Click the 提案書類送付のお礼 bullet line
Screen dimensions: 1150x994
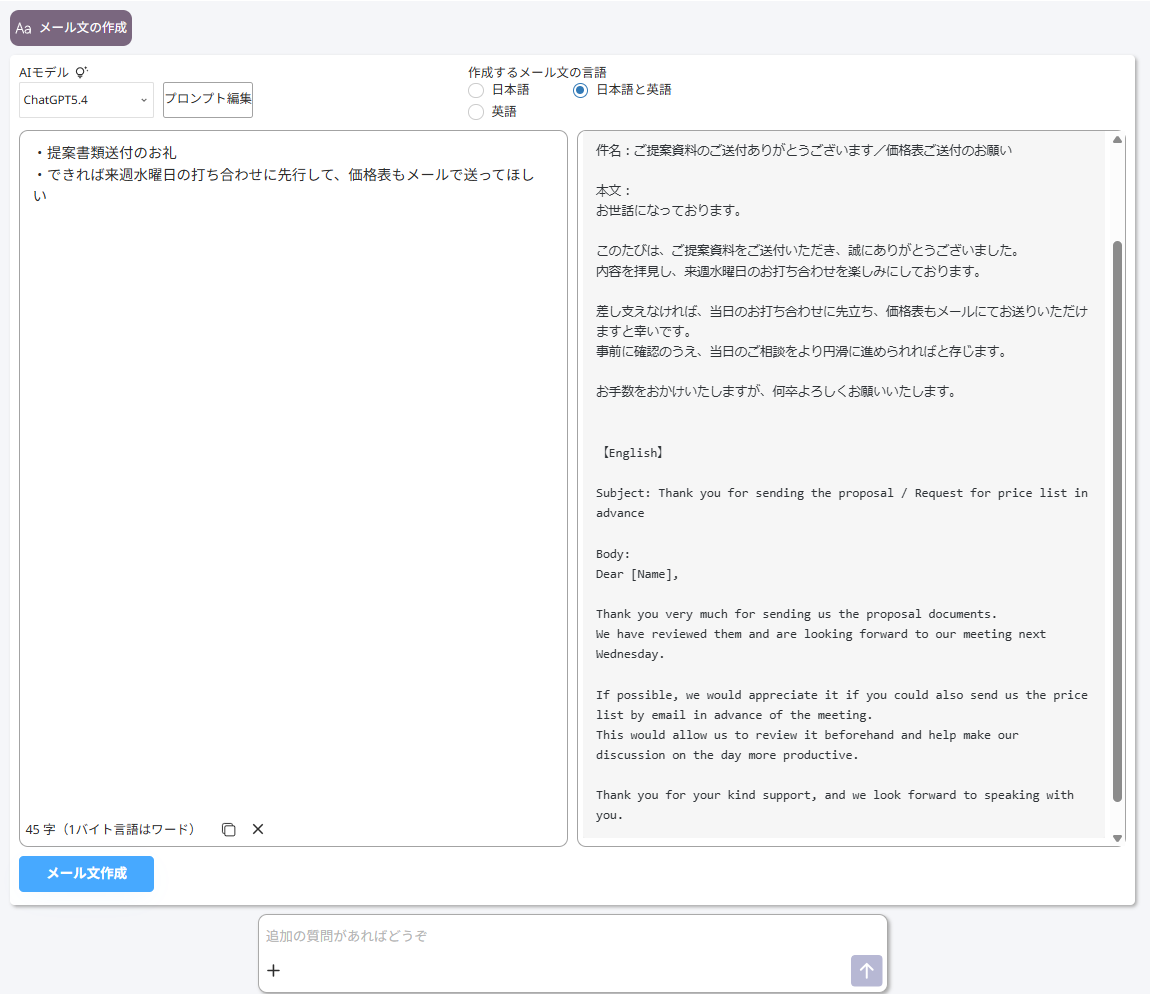(x=106, y=153)
